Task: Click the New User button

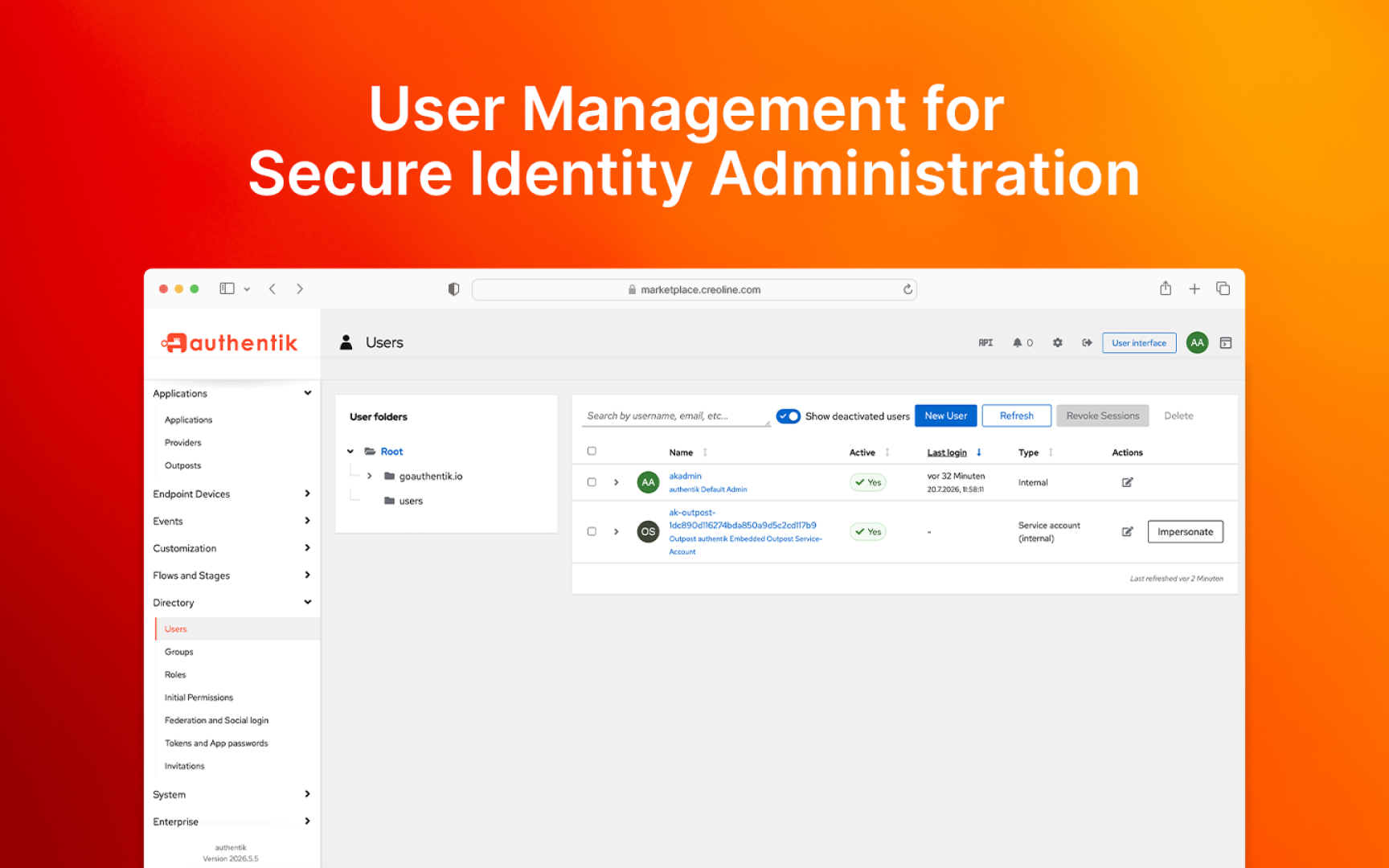Action: tap(946, 416)
